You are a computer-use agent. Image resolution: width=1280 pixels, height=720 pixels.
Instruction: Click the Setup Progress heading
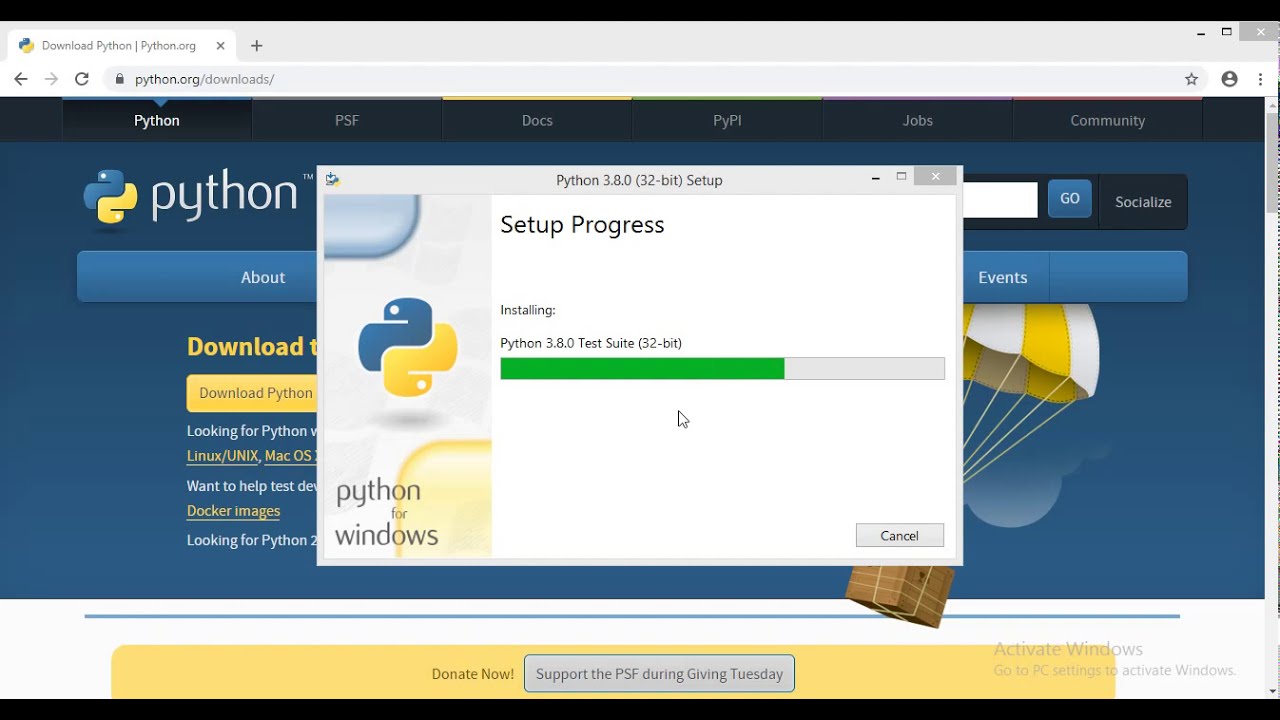pos(582,224)
